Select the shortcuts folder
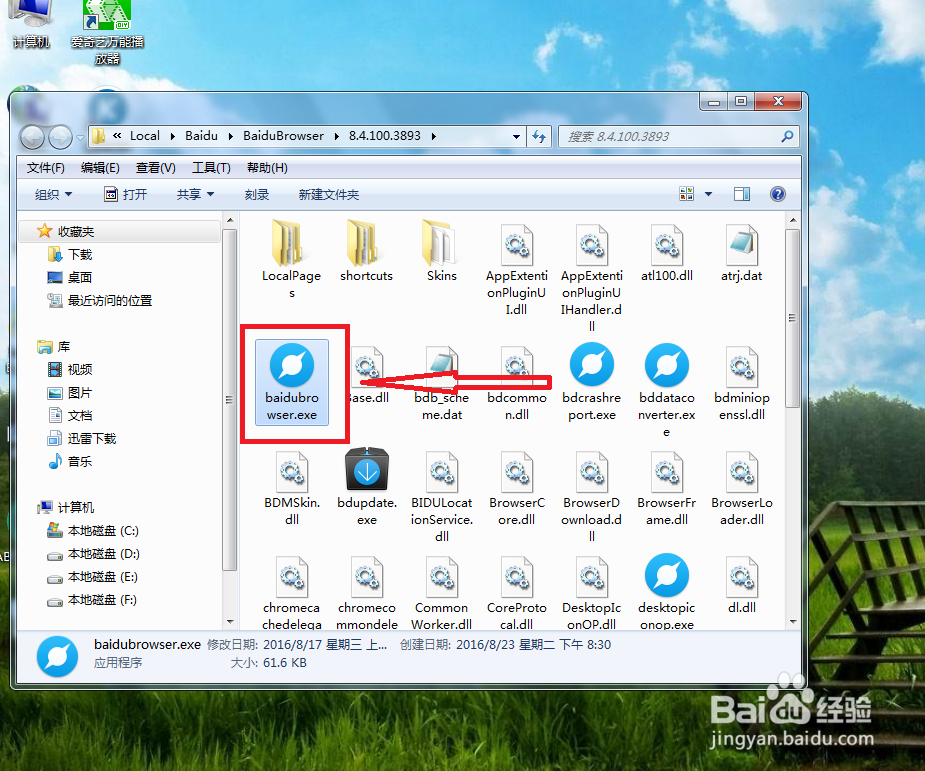This screenshot has height=771, width=925. pyautogui.click(x=366, y=251)
